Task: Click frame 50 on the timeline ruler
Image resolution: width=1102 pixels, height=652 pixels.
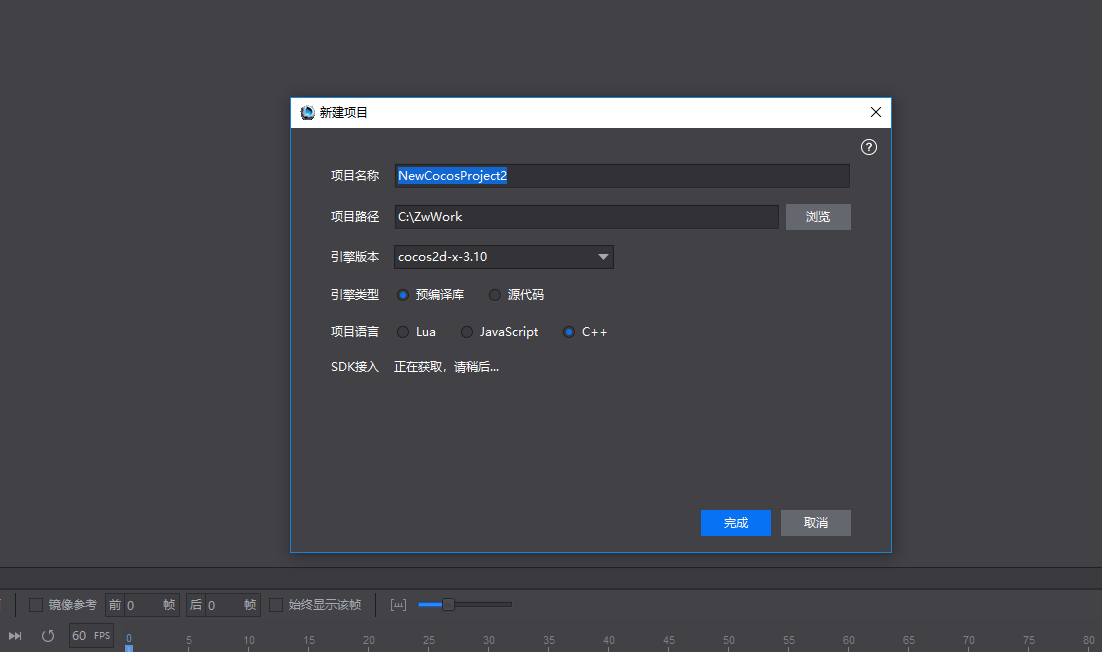Action: pos(729,640)
